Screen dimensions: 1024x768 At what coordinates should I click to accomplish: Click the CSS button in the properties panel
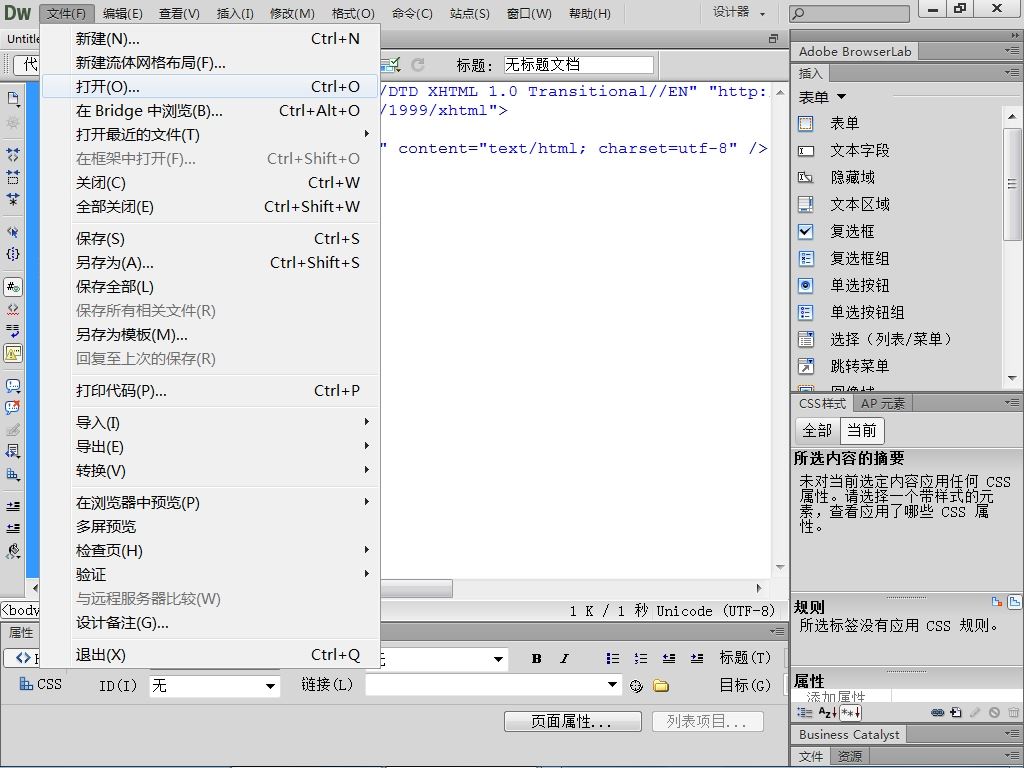pyautogui.click(x=40, y=684)
